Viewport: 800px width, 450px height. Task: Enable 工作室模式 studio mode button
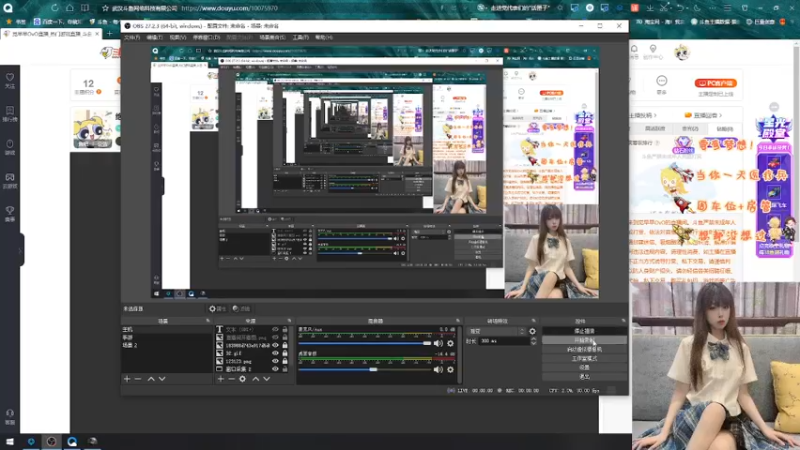coord(584,359)
